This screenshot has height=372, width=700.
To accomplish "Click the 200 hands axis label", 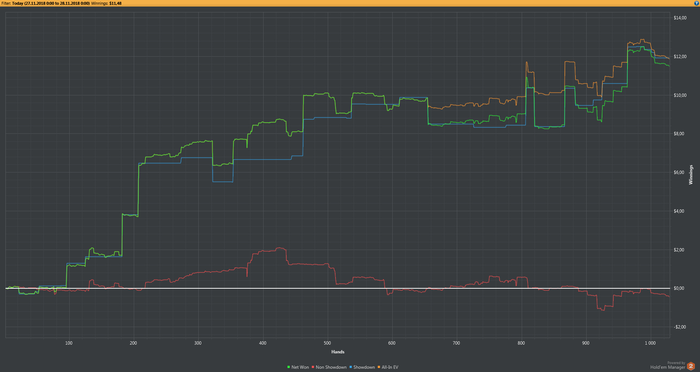I will 133,343.
